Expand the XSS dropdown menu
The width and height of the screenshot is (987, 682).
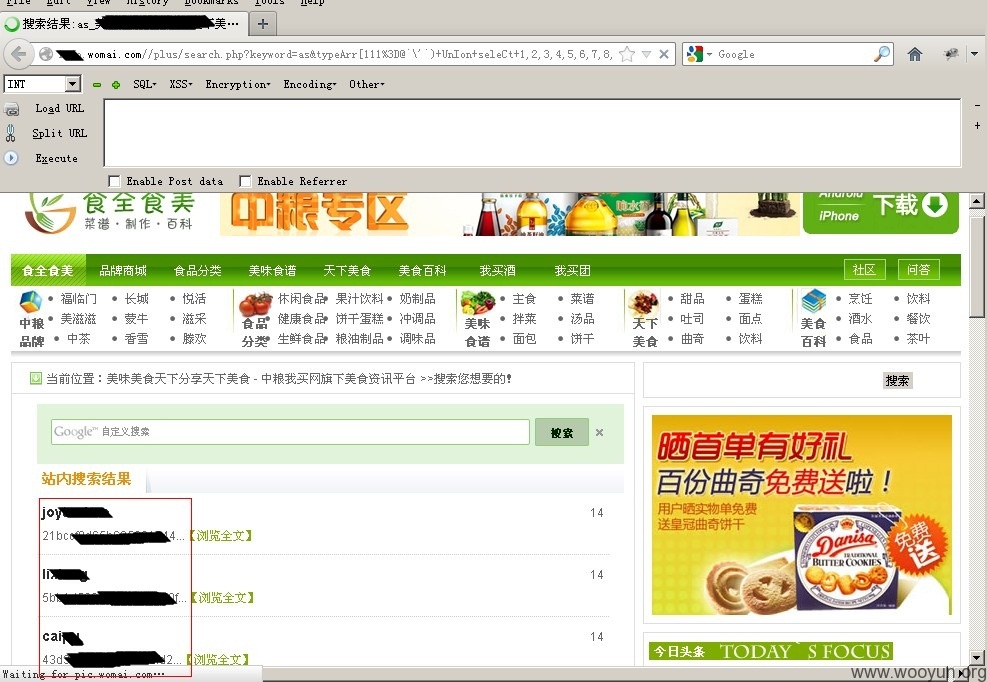click(x=181, y=84)
